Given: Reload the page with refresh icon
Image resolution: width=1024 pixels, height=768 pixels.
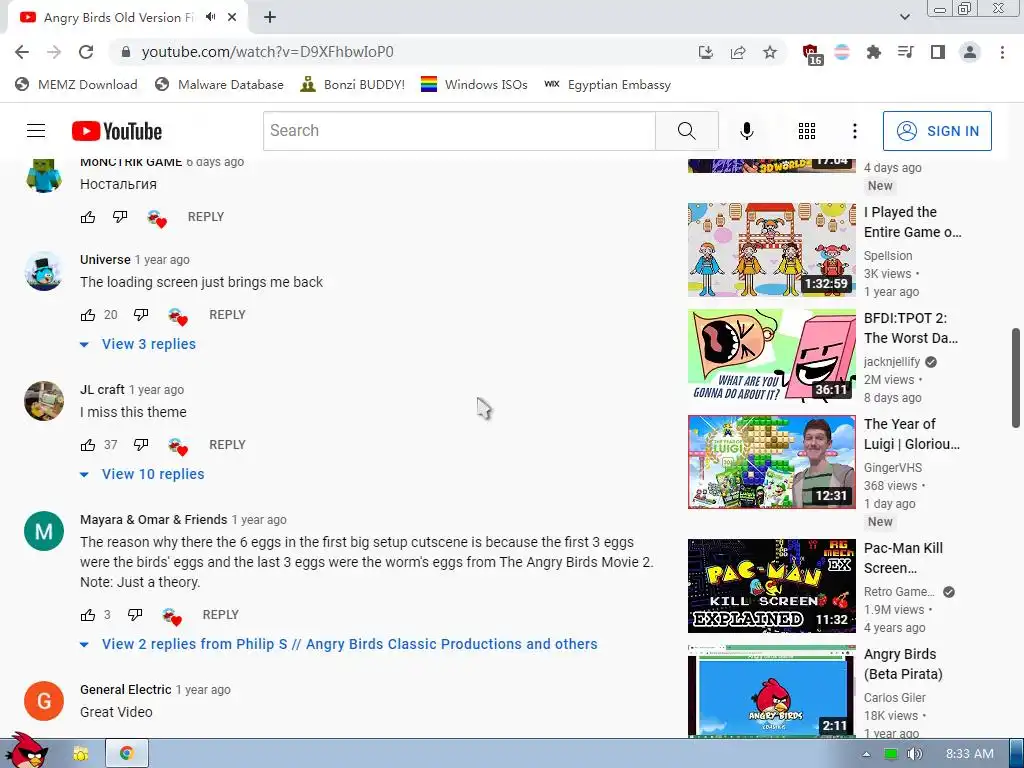Looking at the screenshot, I should pyautogui.click(x=86, y=52).
